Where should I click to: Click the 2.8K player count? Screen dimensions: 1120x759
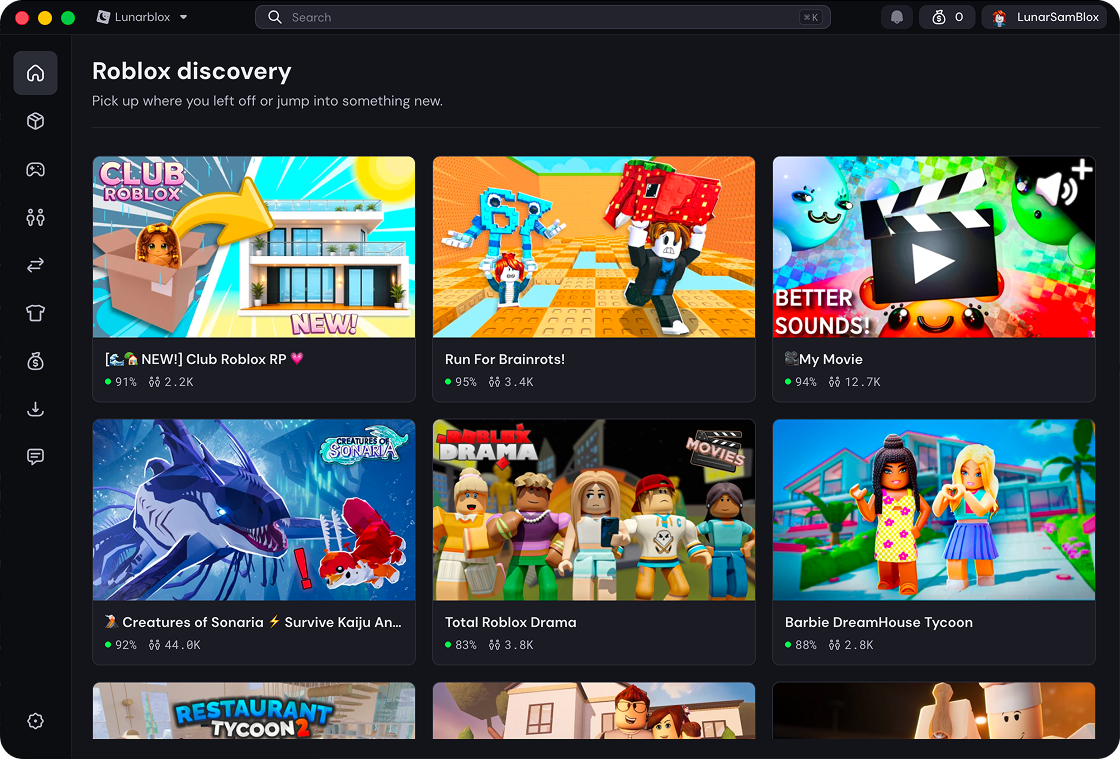[x=851, y=645]
